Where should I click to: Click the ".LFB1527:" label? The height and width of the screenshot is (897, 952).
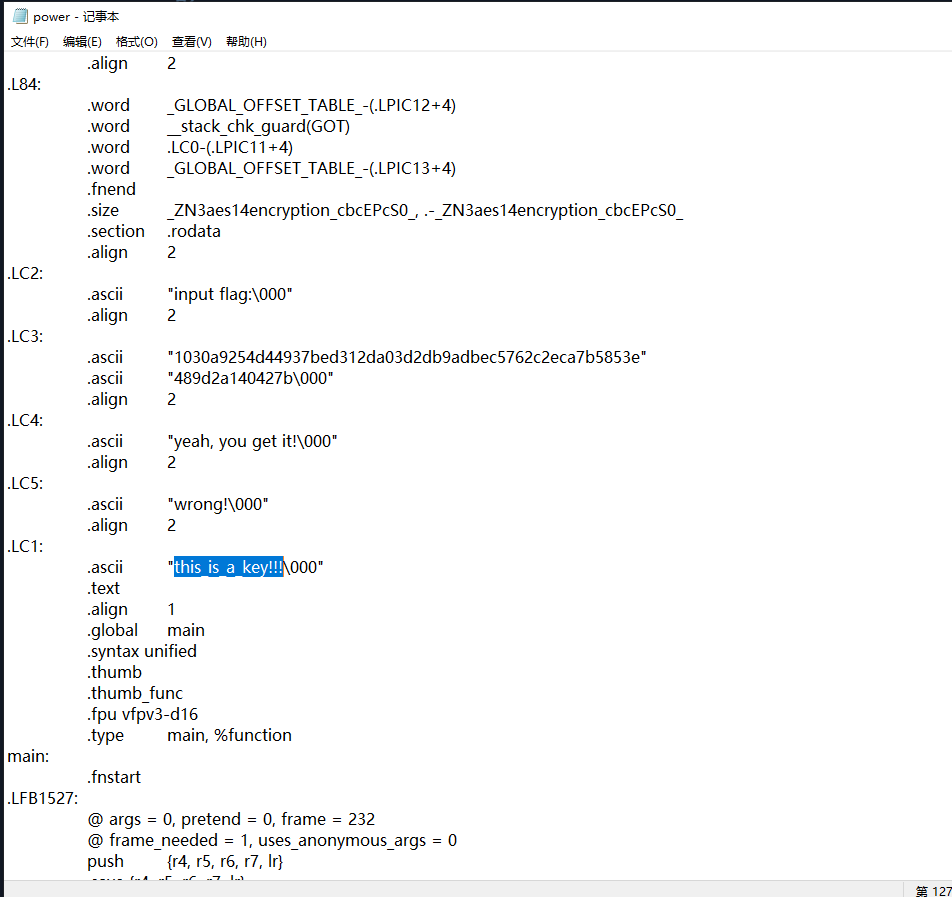(x=42, y=799)
